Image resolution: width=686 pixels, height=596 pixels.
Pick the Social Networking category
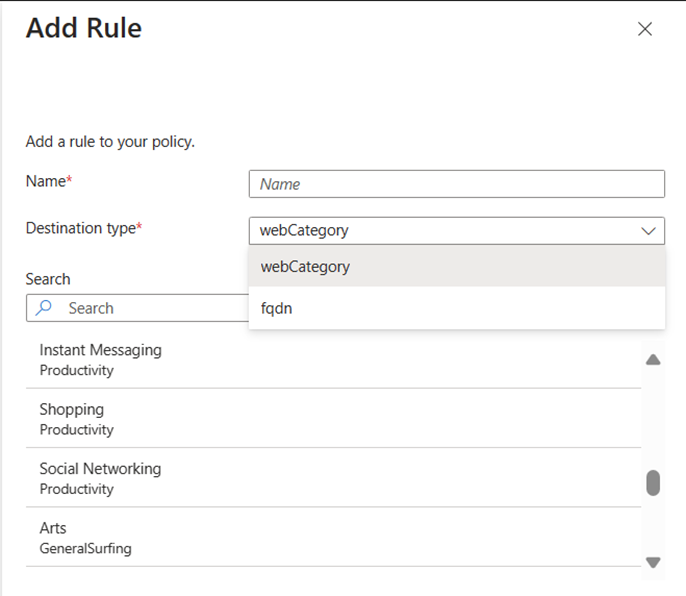[x=100, y=478]
